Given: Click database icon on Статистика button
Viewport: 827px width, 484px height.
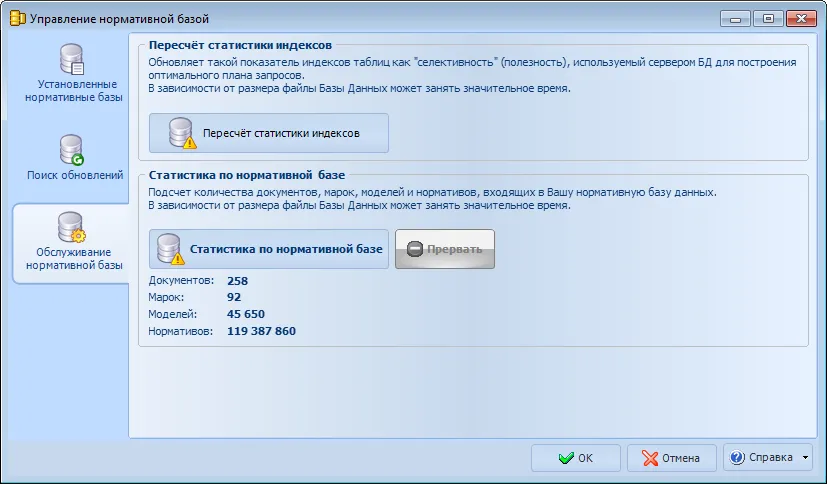Looking at the screenshot, I should pyautogui.click(x=171, y=249).
